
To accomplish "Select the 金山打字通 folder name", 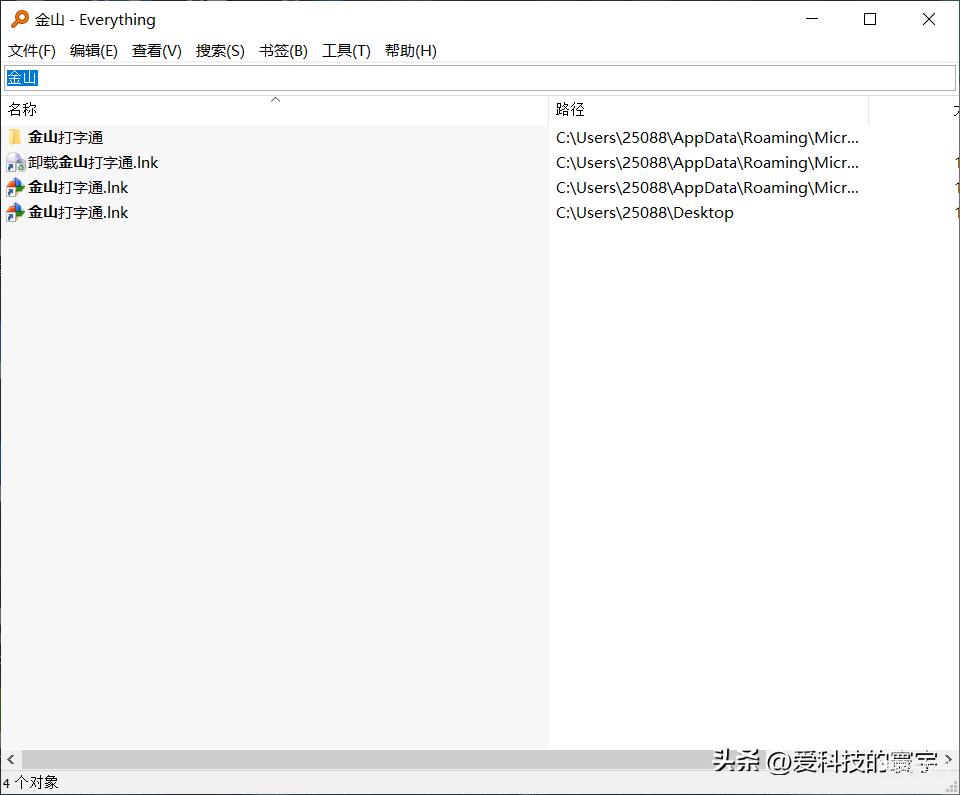I will click(66, 137).
